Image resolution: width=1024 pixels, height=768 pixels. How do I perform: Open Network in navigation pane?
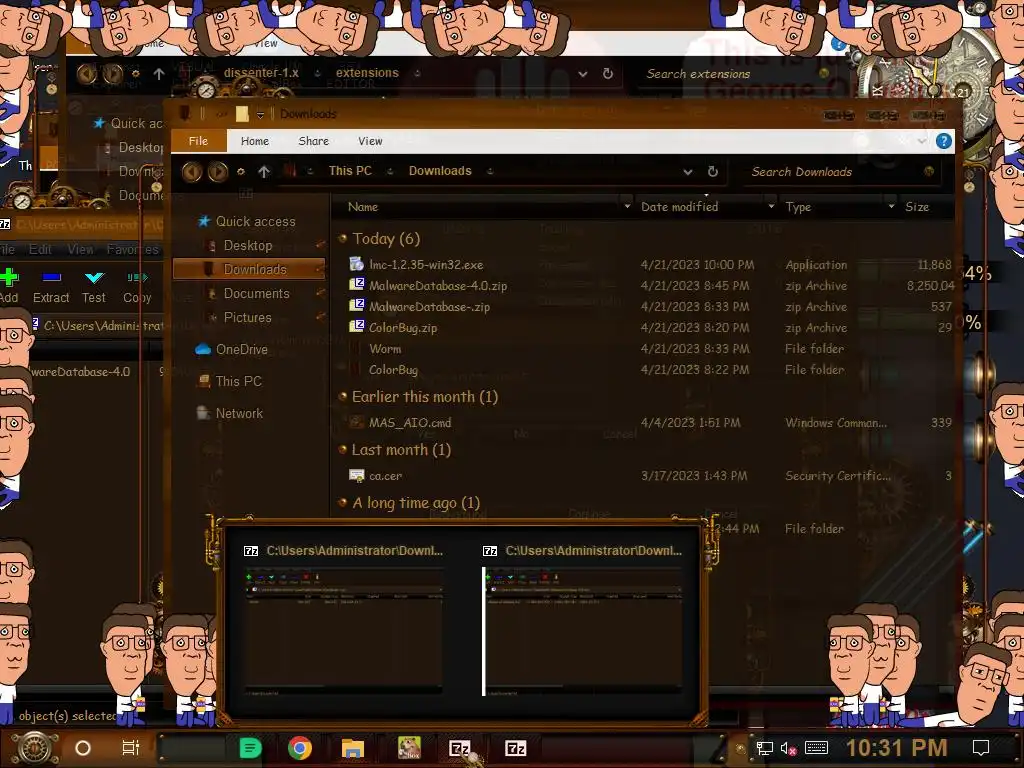[239, 413]
